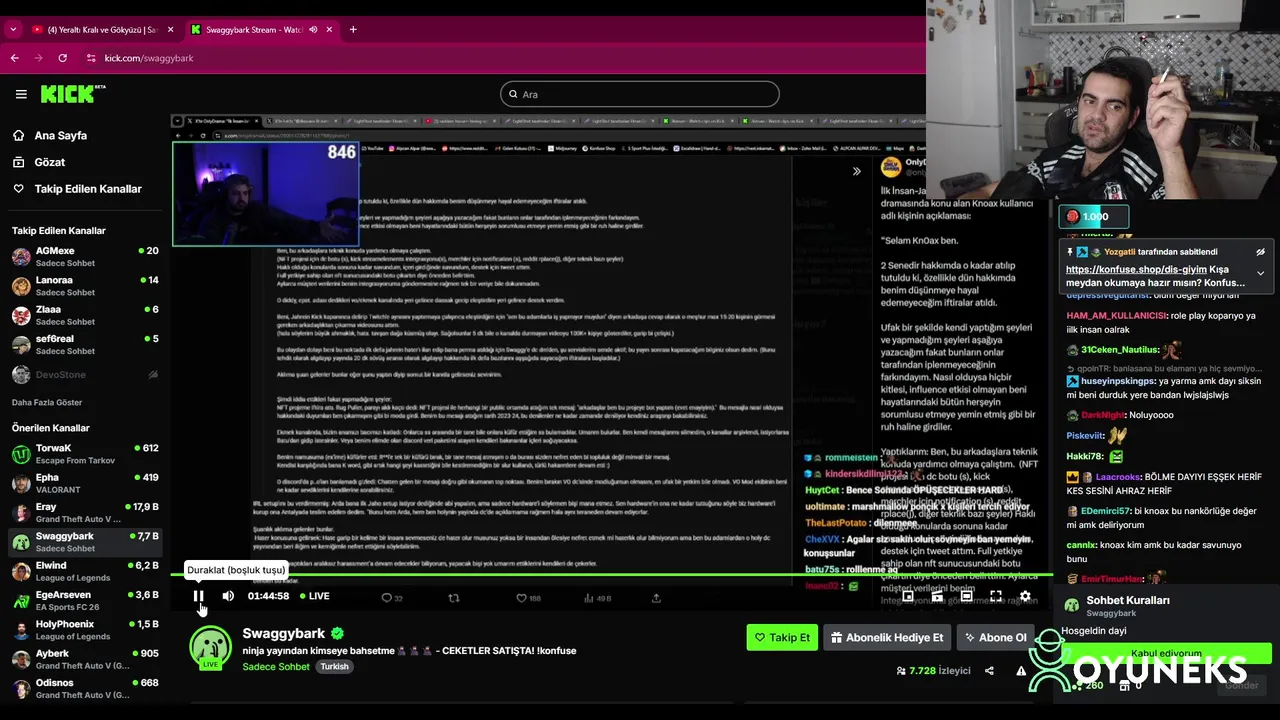
Task: Click Laacrooks username in chat
Action: coord(1118,477)
